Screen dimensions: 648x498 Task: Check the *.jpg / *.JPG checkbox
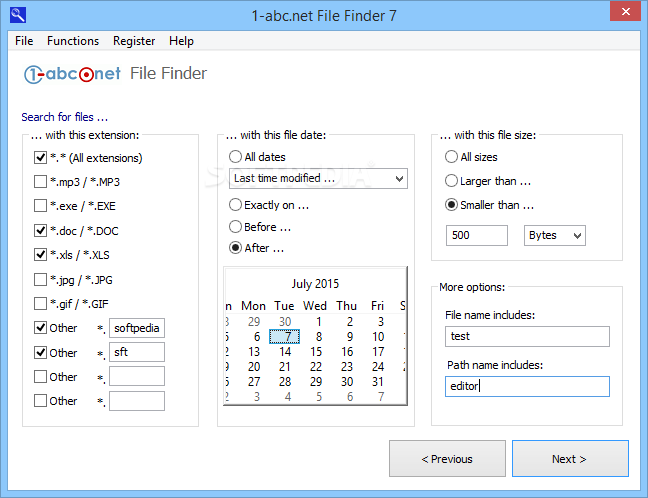(x=40, y=279)
